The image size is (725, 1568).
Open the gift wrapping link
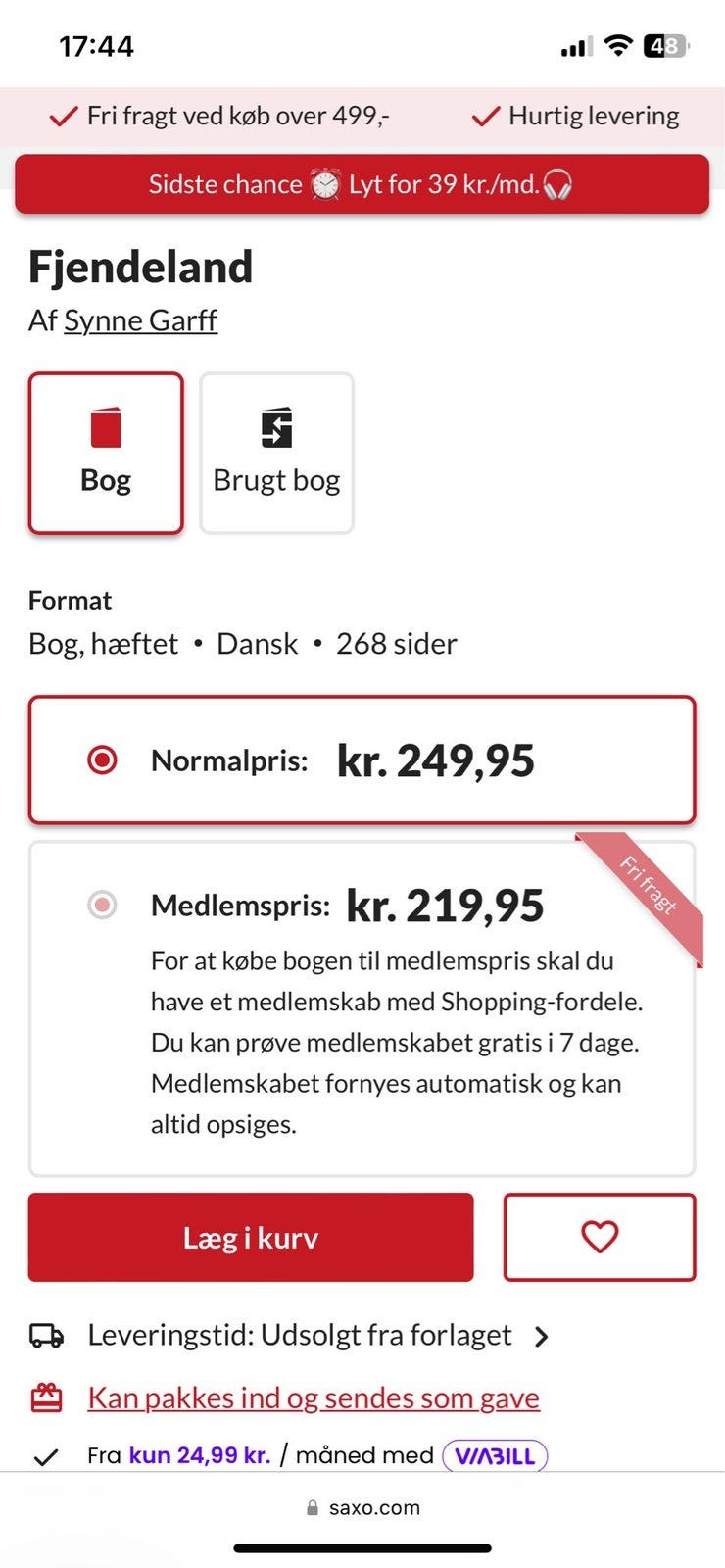[314, 1397]
